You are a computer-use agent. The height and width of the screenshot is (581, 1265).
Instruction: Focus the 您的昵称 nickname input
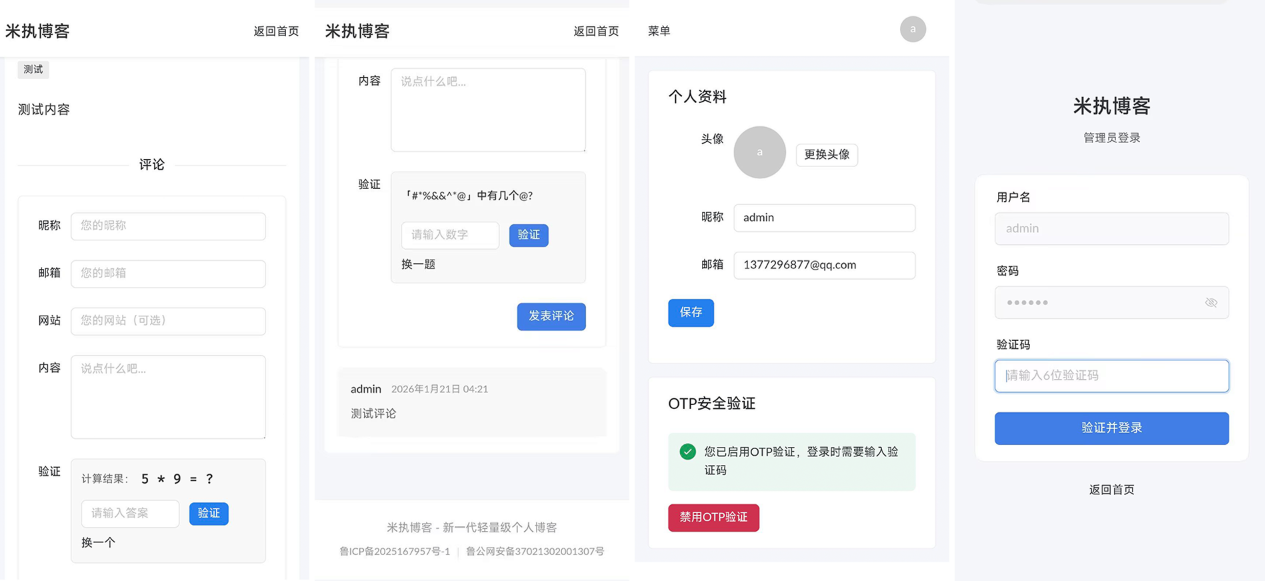167,226
